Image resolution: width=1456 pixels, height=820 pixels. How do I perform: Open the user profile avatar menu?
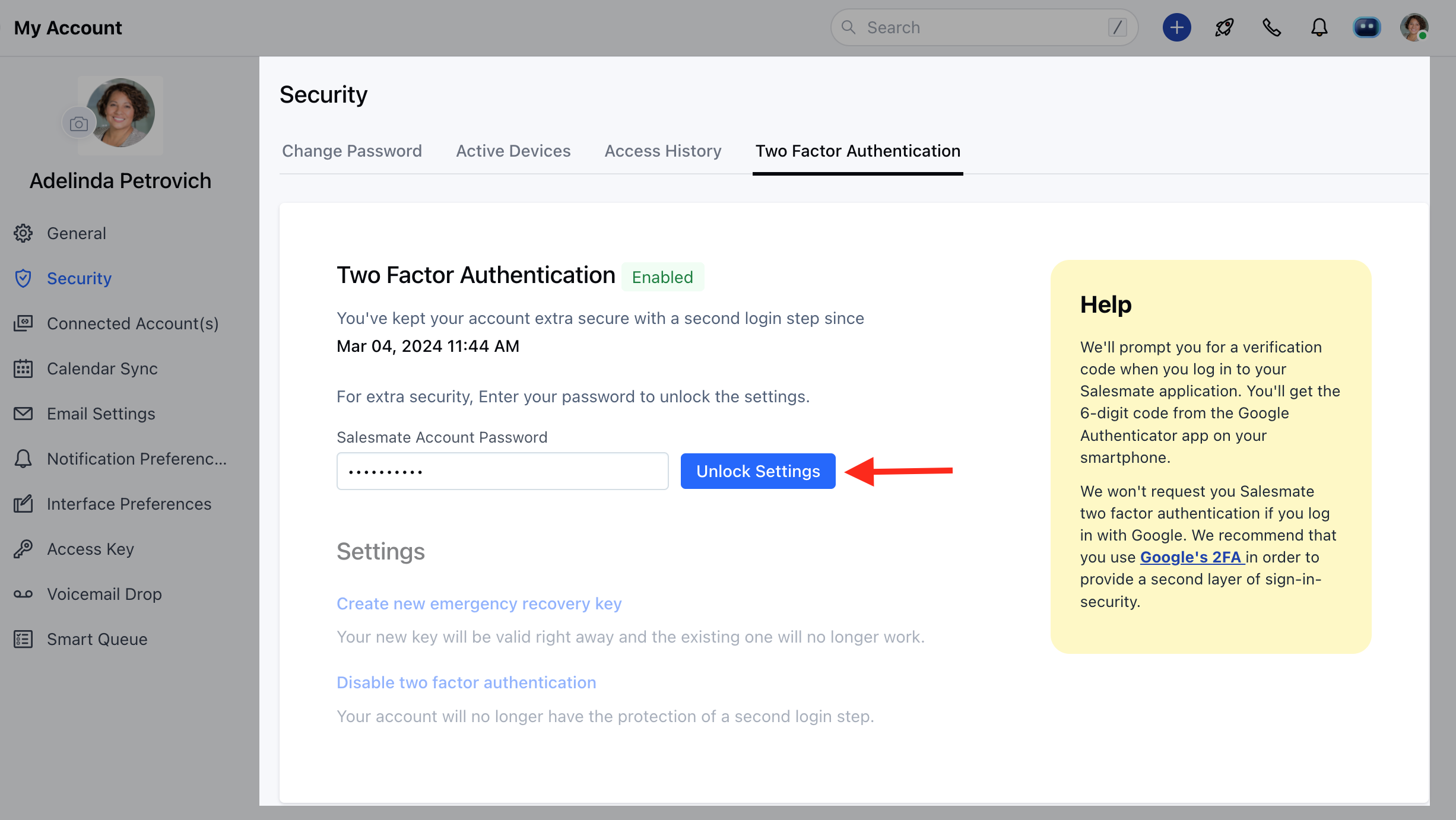(1414, 27)
